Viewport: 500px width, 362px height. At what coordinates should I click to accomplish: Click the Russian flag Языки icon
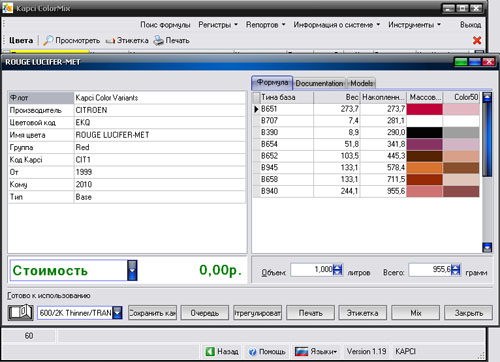pos(301,351)
